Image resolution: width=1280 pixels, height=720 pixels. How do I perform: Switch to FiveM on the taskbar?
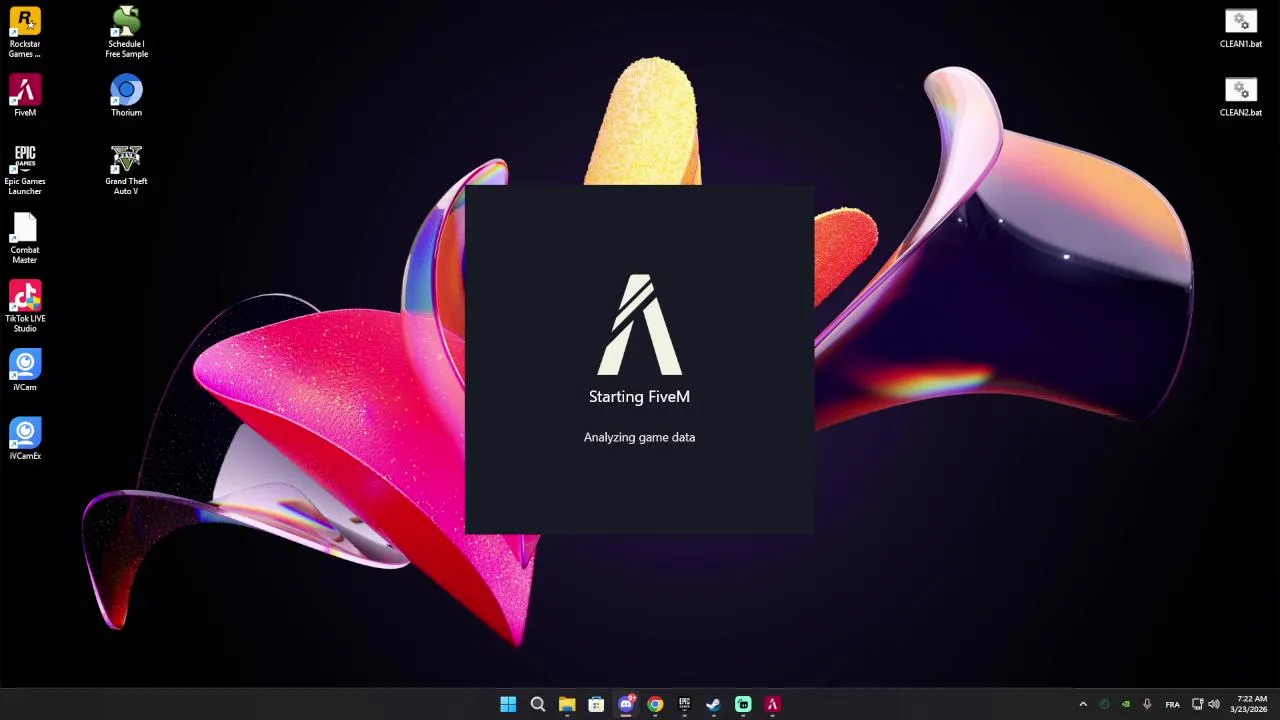tap(772, 704)
